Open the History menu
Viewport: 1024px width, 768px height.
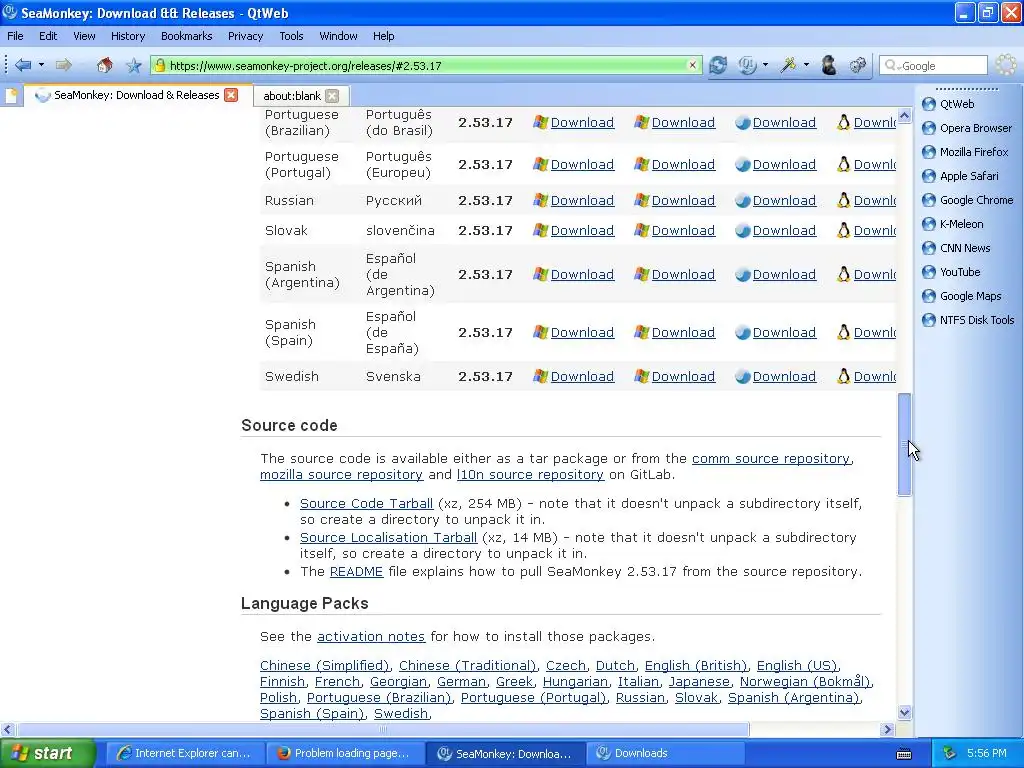point(127,36)
